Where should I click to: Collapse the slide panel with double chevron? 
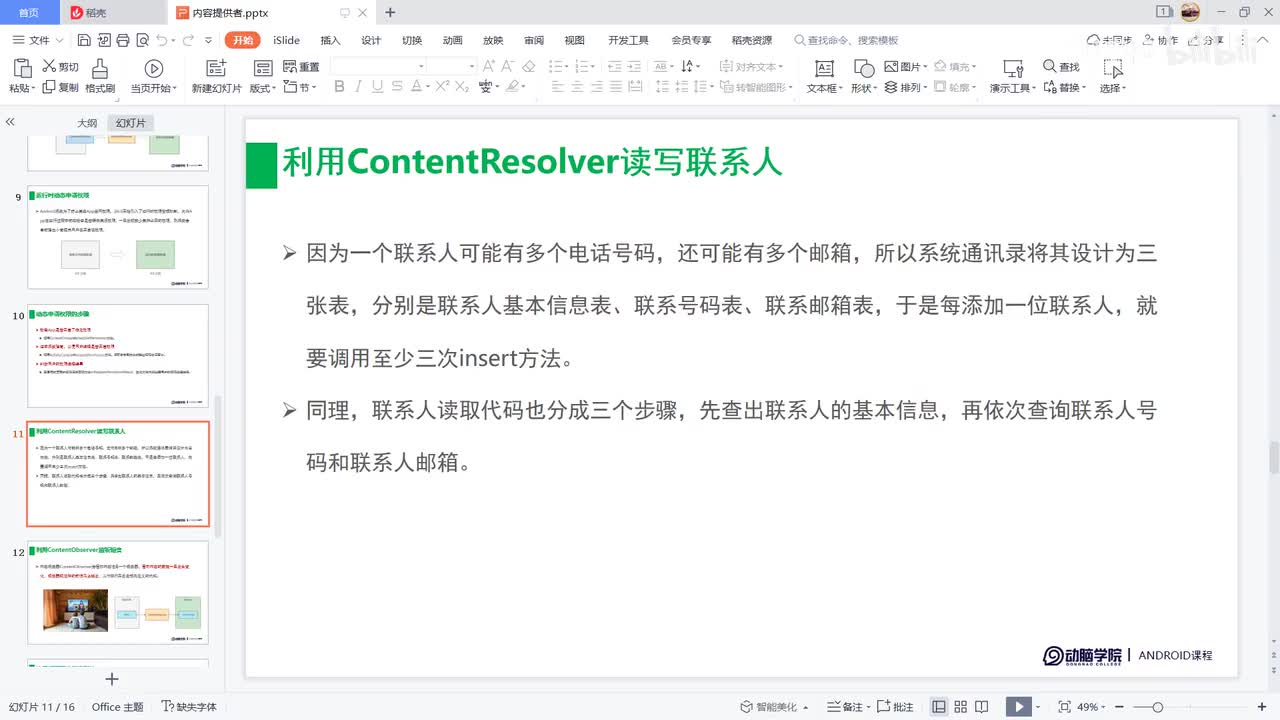click(x=10, y=122)
